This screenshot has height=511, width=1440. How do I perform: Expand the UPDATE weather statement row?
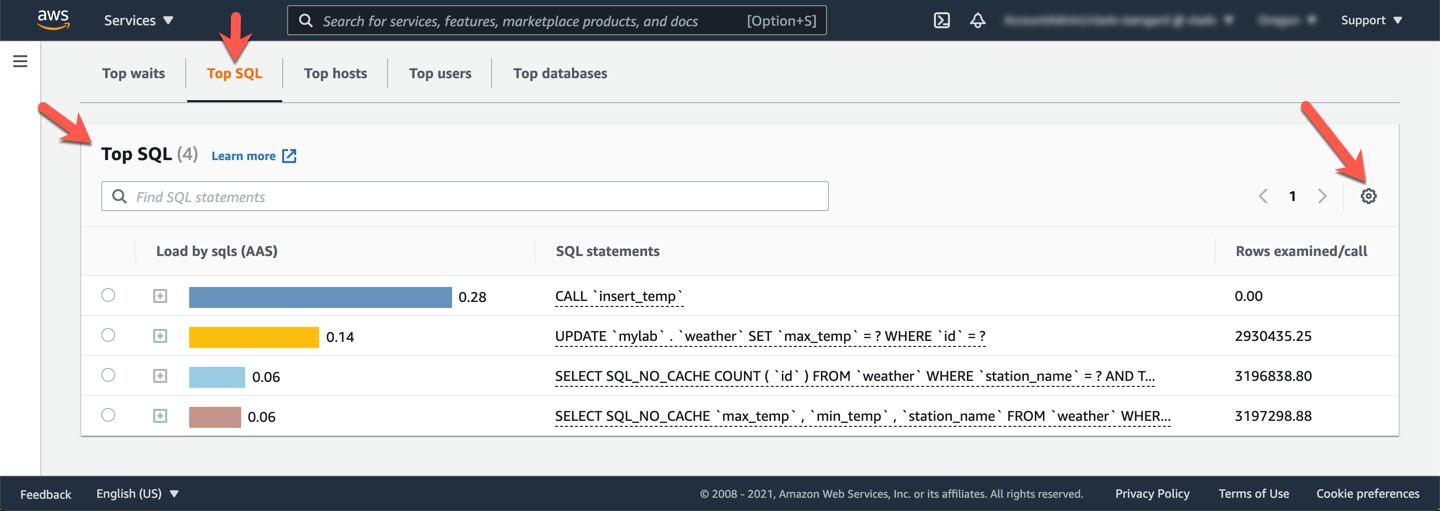click(160, 336)
